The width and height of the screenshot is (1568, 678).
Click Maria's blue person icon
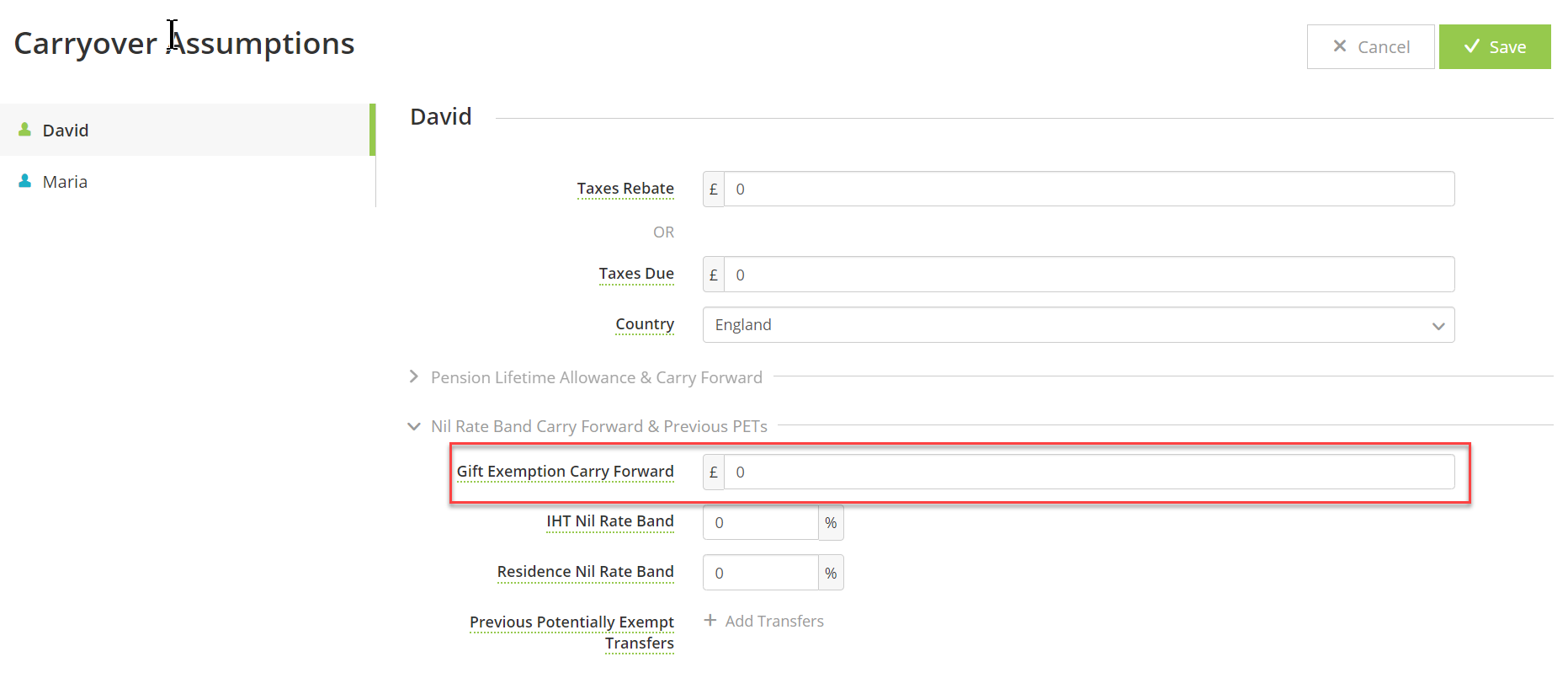[x=25, y=181]
